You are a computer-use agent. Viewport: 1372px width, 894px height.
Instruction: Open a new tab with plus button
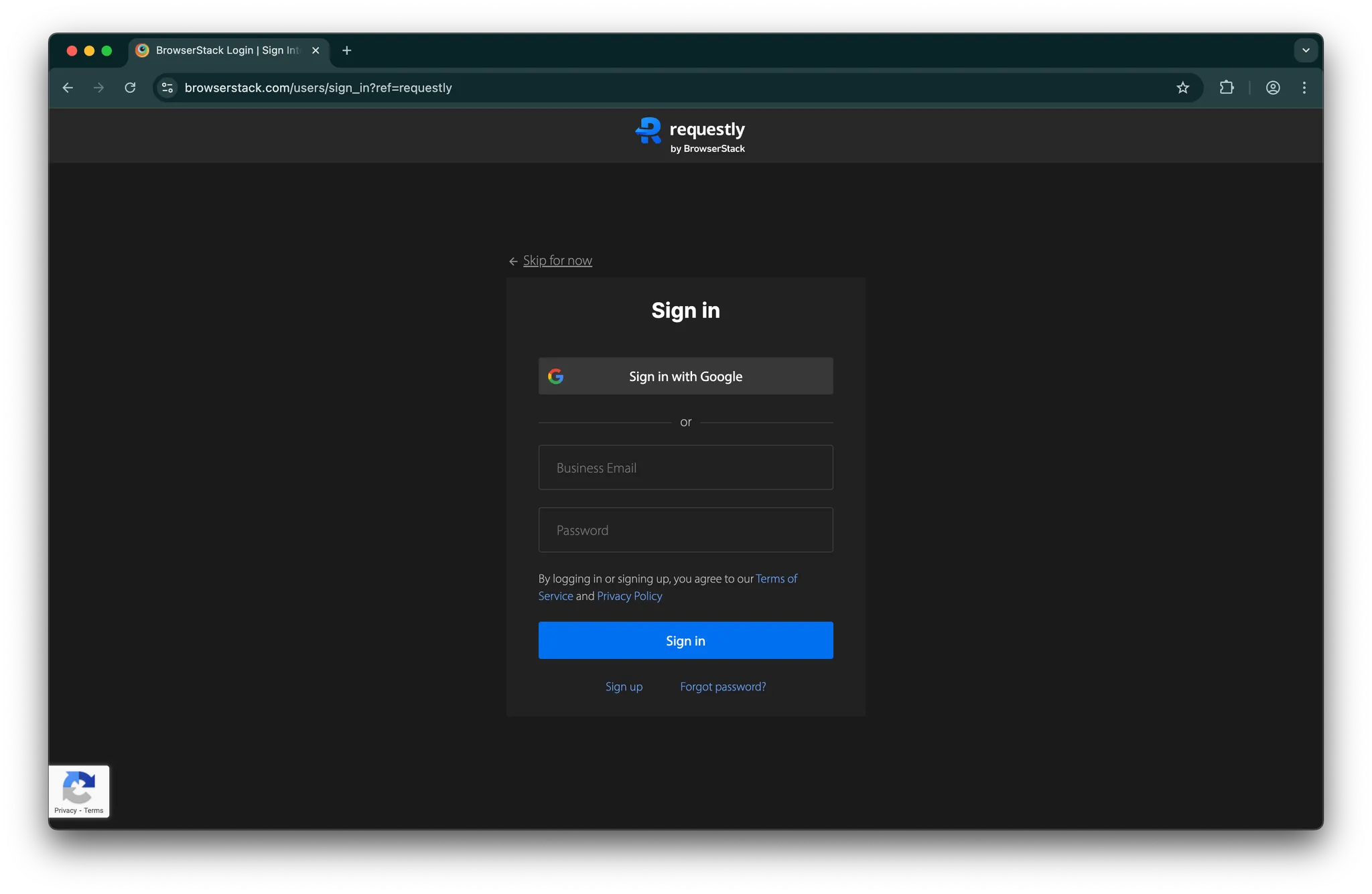[346, 50]
